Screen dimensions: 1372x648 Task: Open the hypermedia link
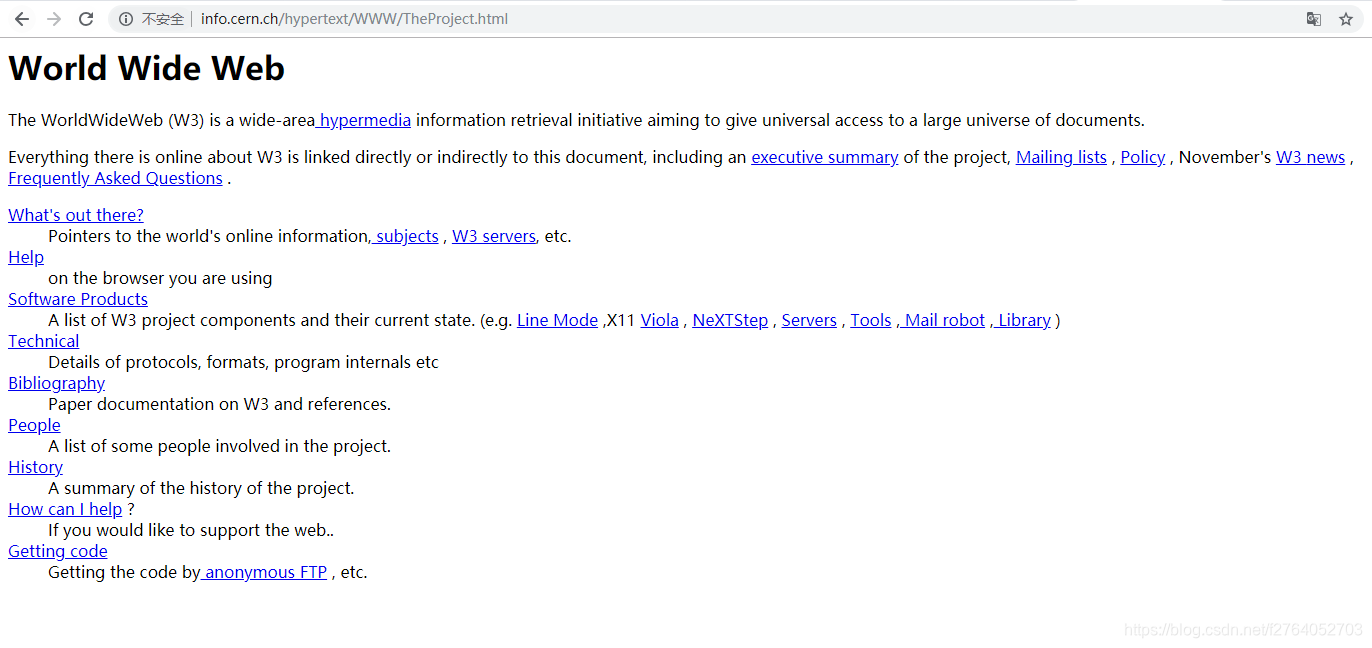coord(363,120)
